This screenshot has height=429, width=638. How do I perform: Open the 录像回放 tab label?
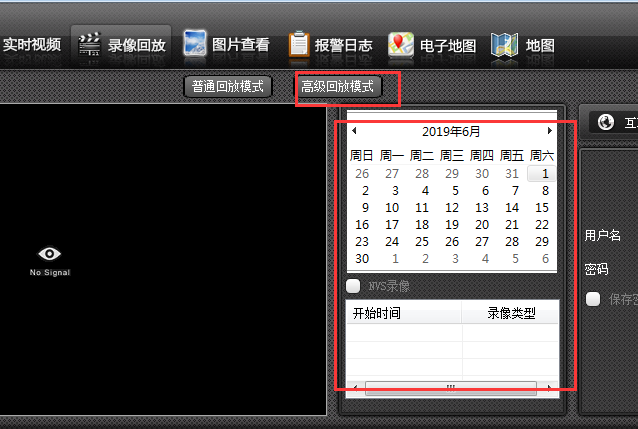(x=137, y=45)
